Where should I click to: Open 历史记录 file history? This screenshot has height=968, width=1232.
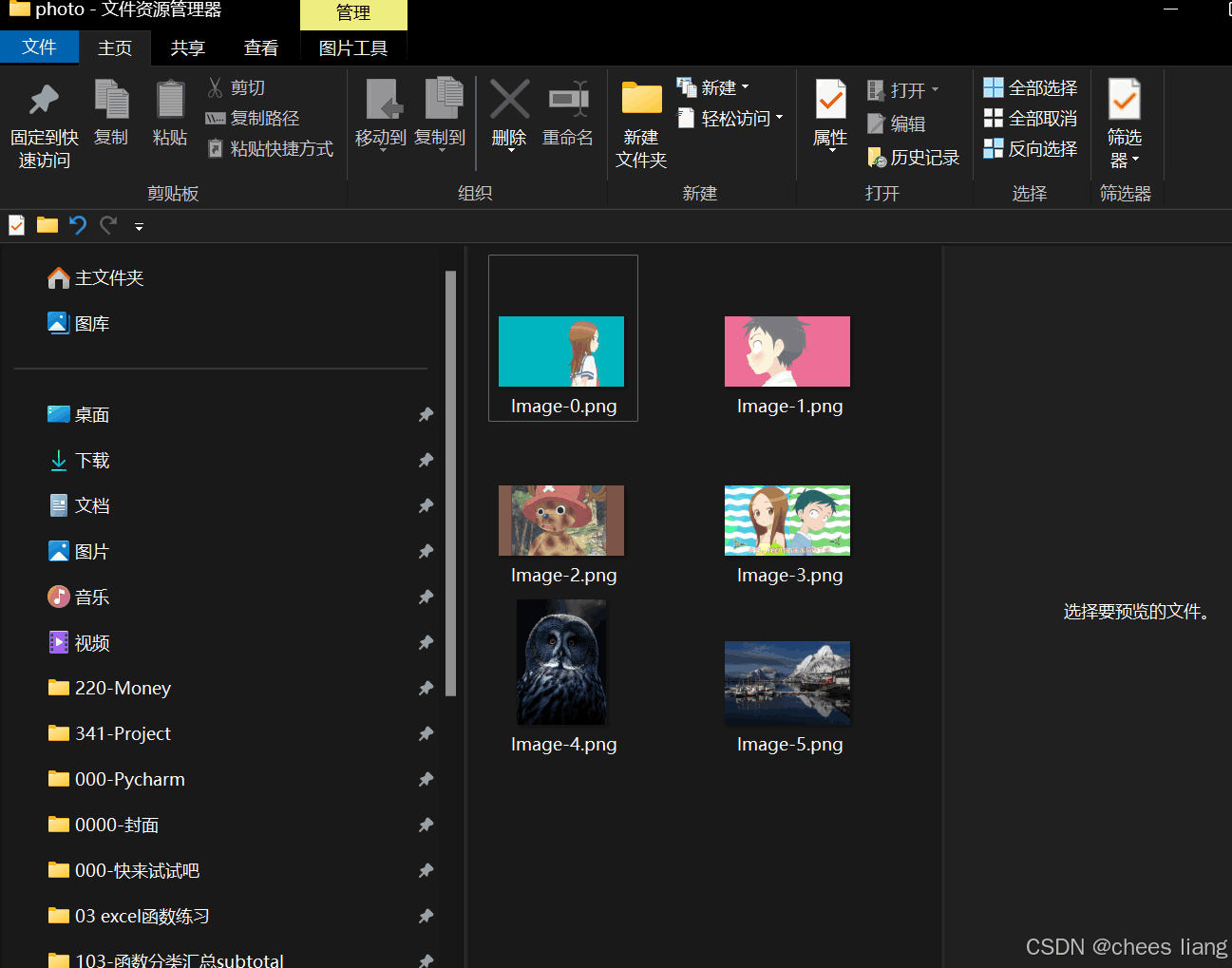(914, 157)
